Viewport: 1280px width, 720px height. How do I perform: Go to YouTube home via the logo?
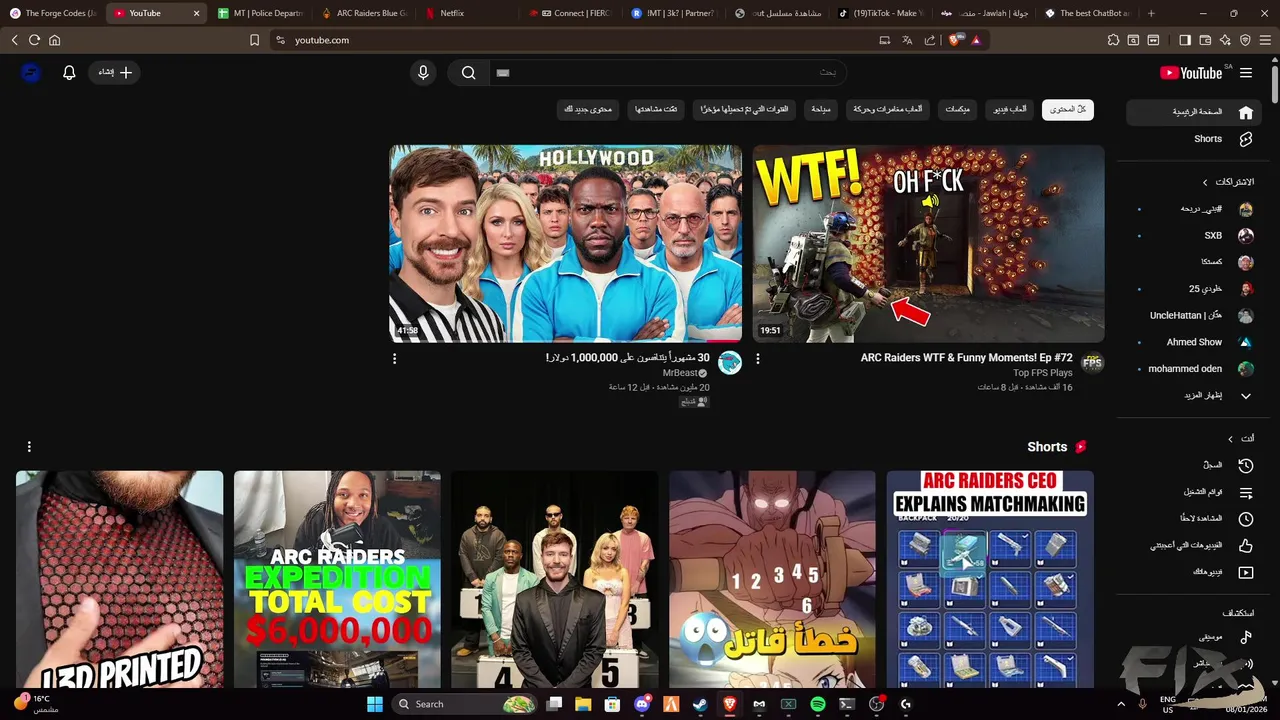(x=1191, y=73)
